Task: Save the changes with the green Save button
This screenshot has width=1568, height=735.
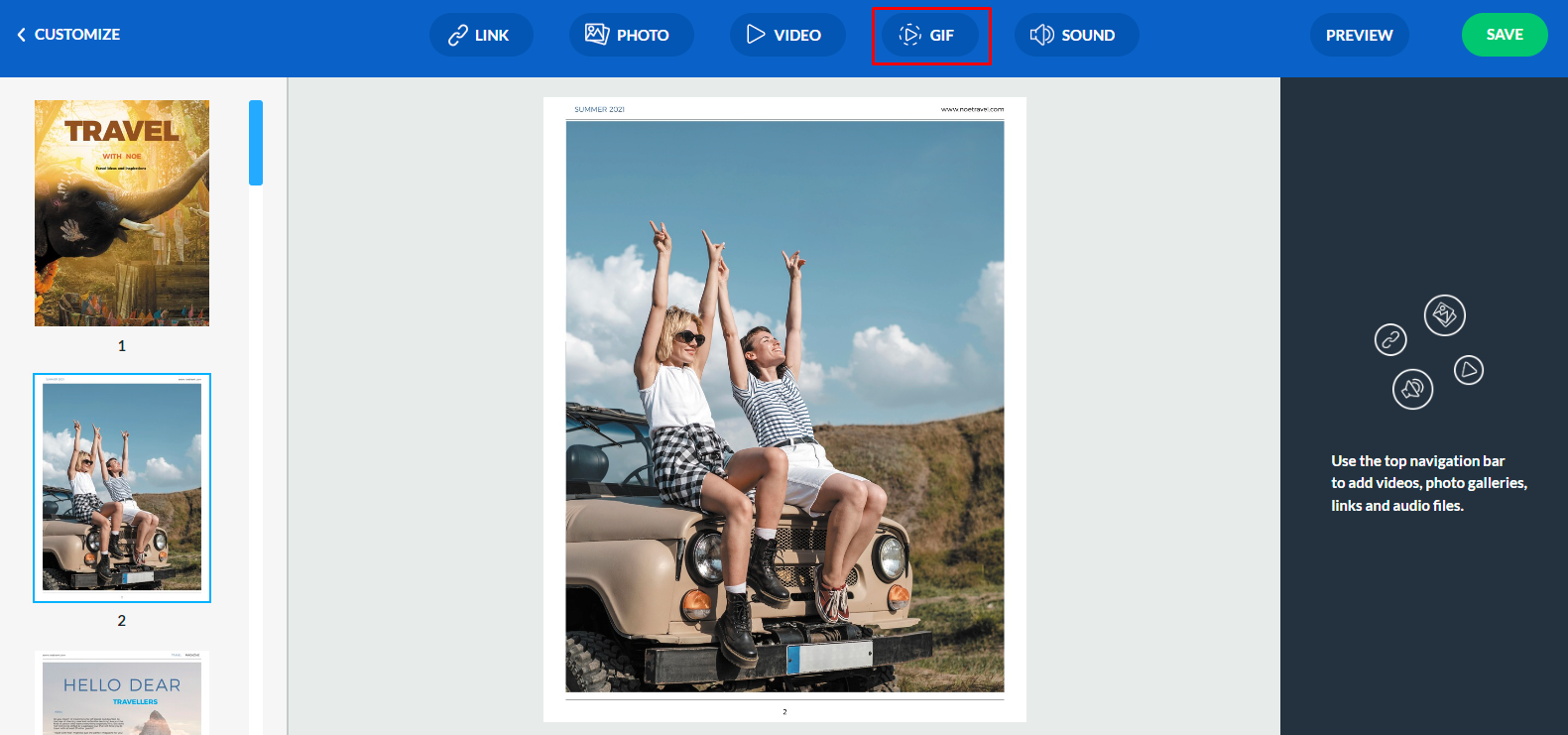Action: tap(1505, 35)
